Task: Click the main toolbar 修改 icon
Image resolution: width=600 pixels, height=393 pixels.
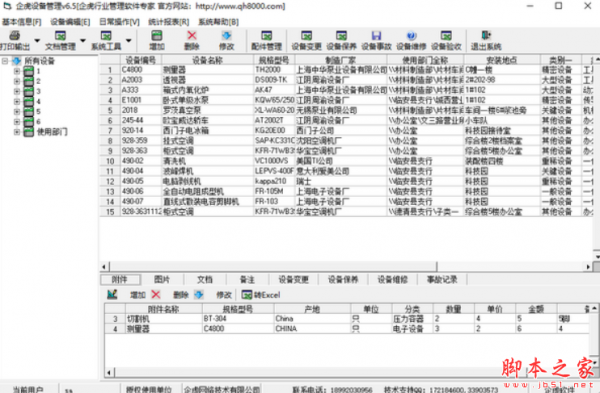Action: [x=227, y=36]
